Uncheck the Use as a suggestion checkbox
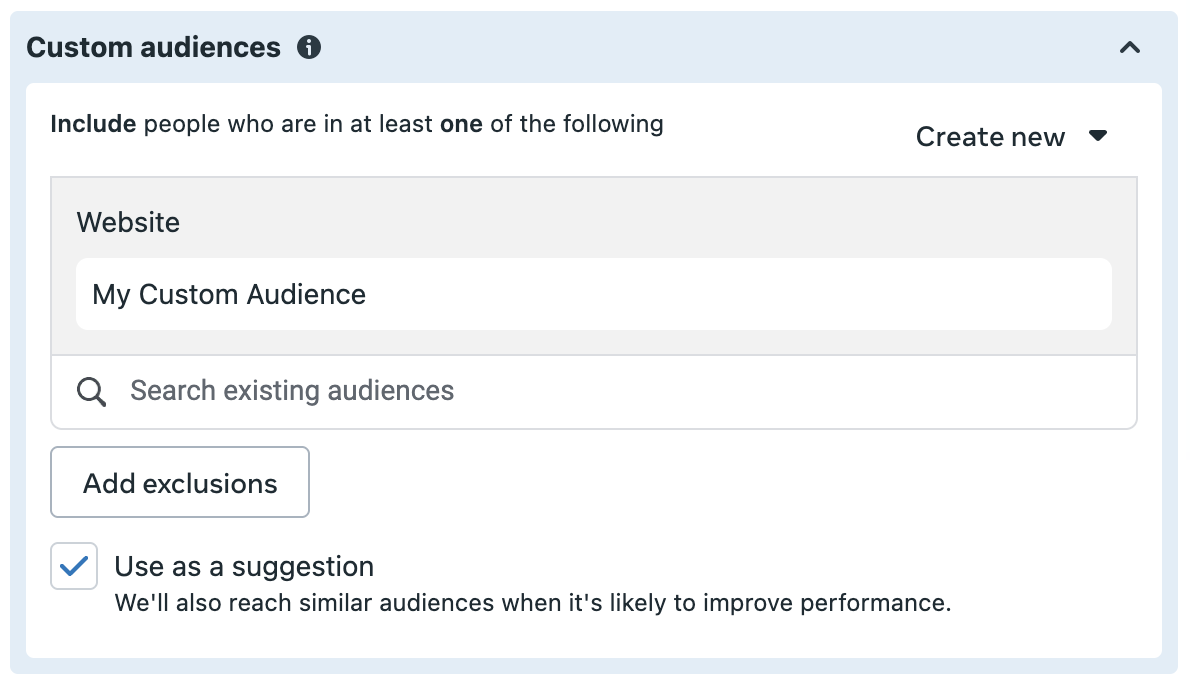The image size is (1190, 688). coord(74,566)
